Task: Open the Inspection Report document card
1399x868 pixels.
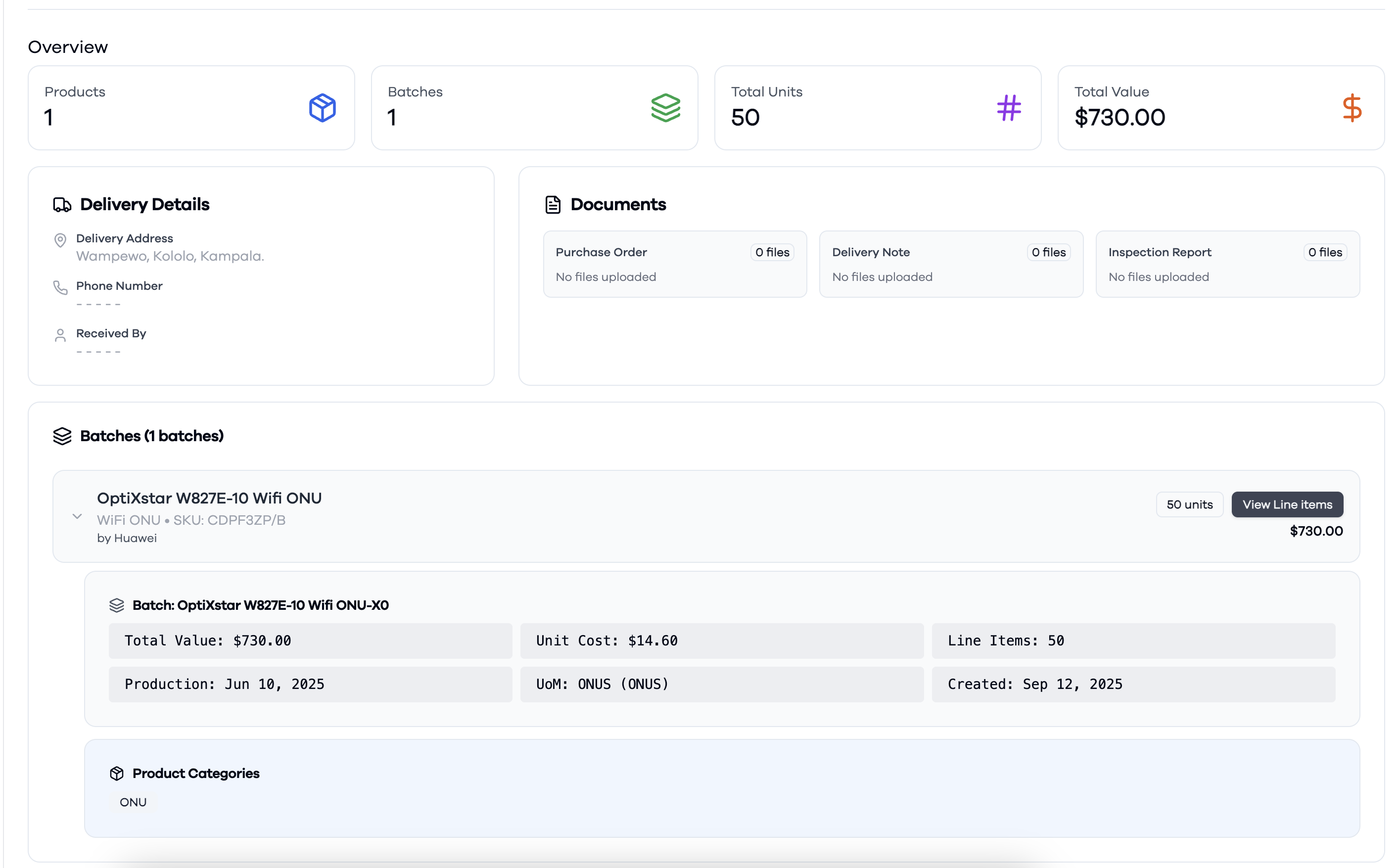Action: point(1227,264)
